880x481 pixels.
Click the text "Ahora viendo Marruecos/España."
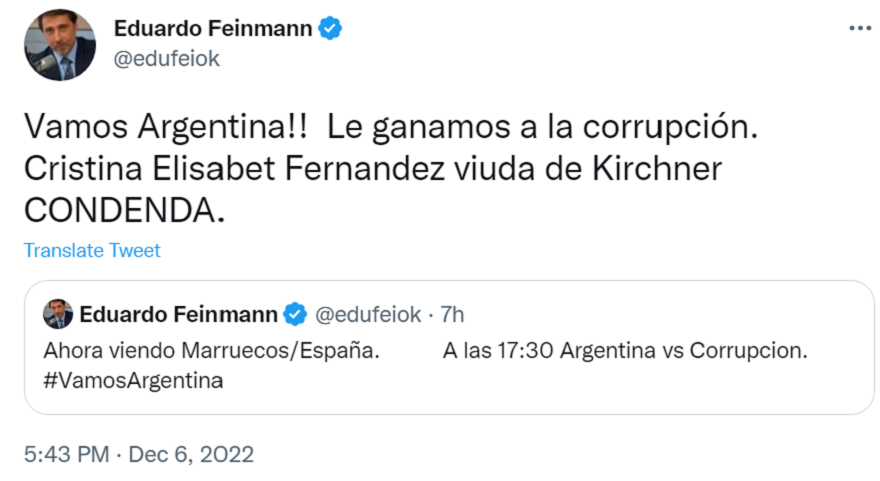tap(211, 352)
